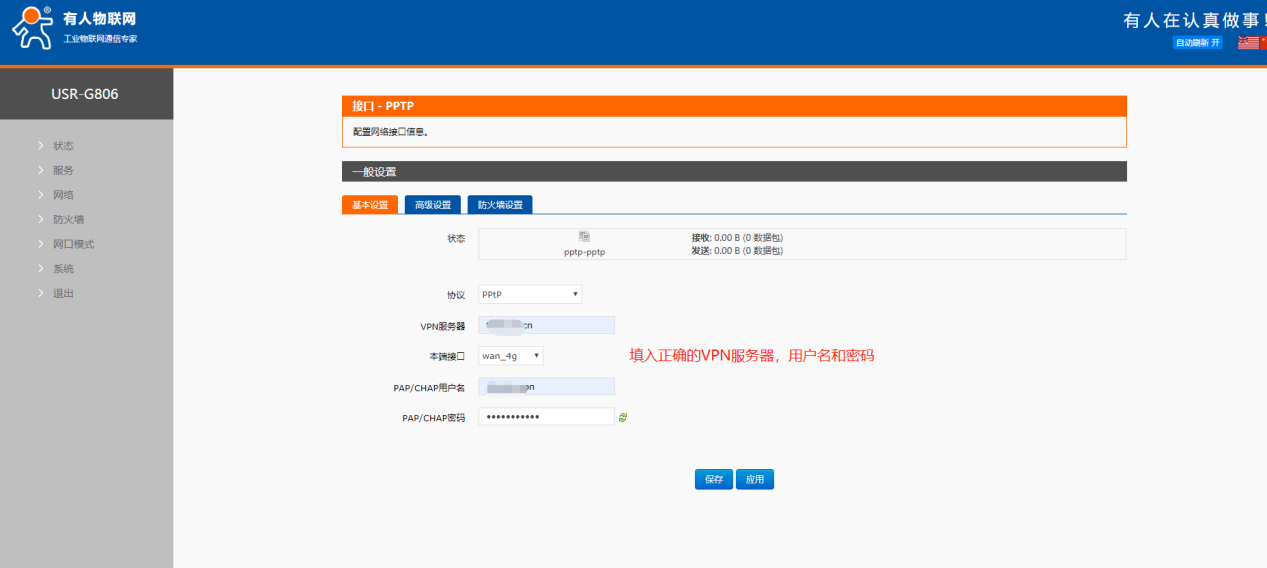Expand the 服务 sidebar section
Image resolution: width=1267 pixels, height=568 pixels.
63,170
